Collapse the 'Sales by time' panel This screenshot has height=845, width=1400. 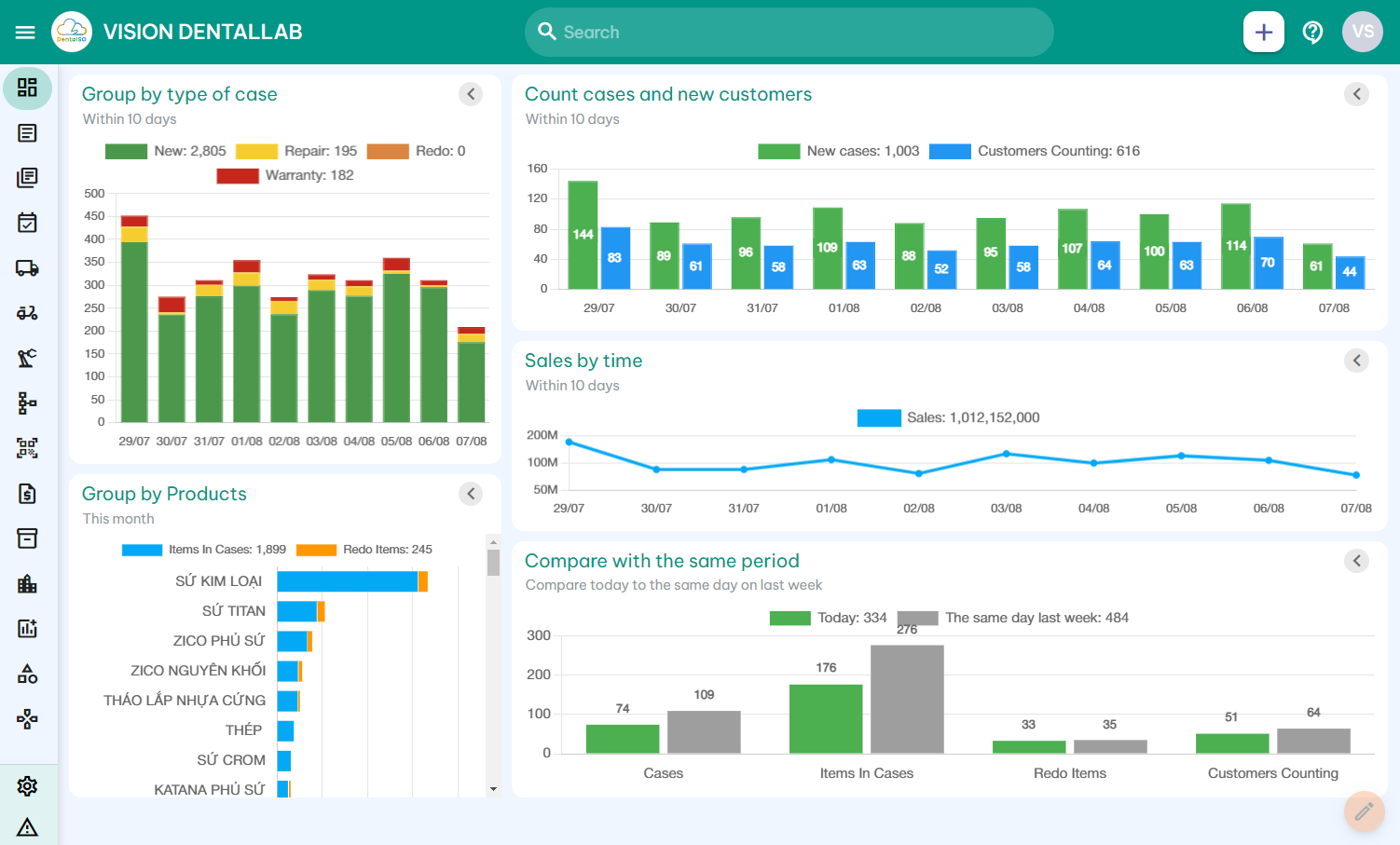click(x=1356, y=360)
